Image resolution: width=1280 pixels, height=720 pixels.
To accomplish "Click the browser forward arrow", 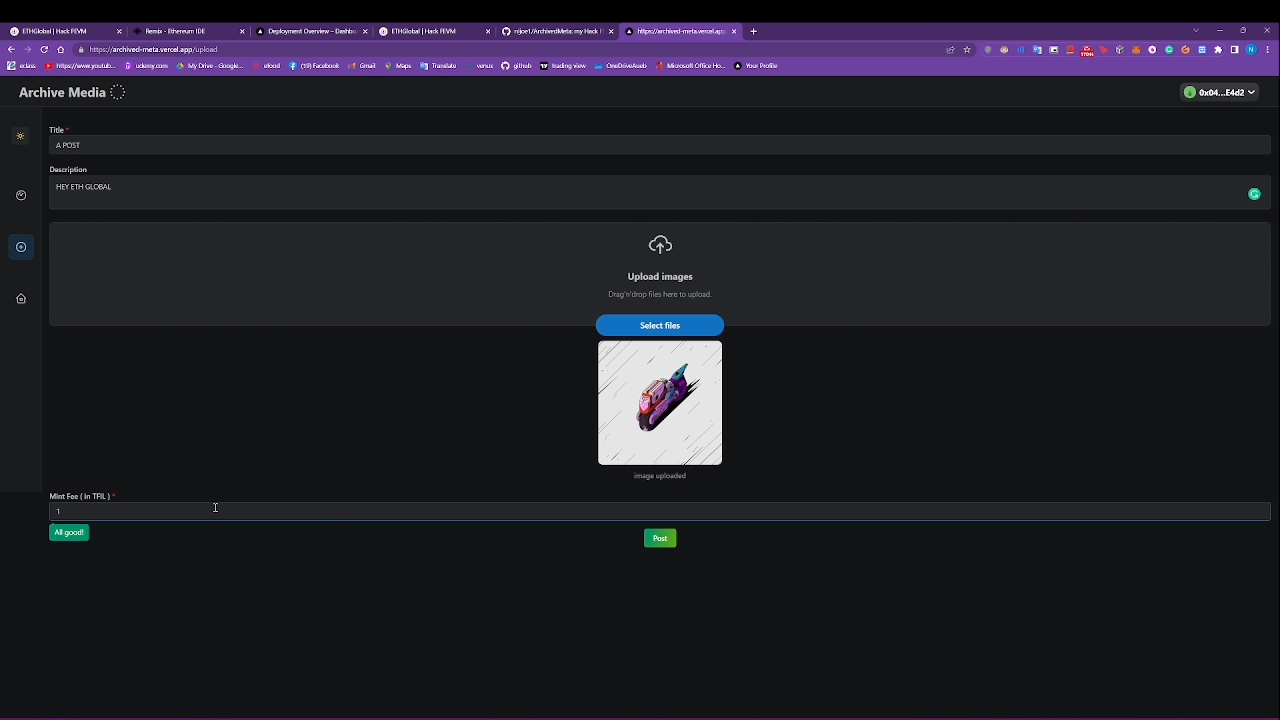I will (x=28, y=49).
